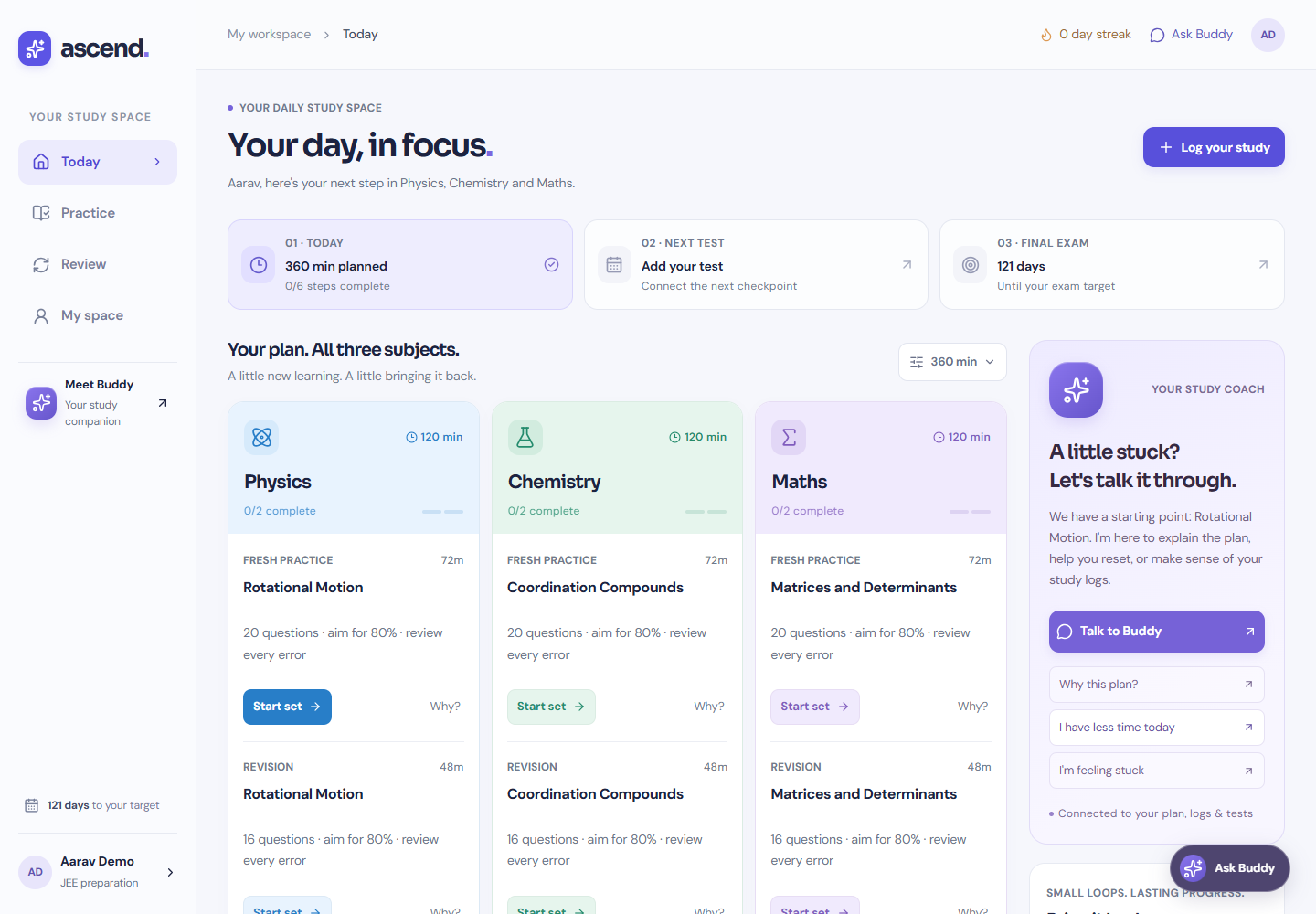Image resolution: width=1316 pixels, height=914 pixels.
Task: Open the arrow on 121 days card
Action: tap(1263, 264)
